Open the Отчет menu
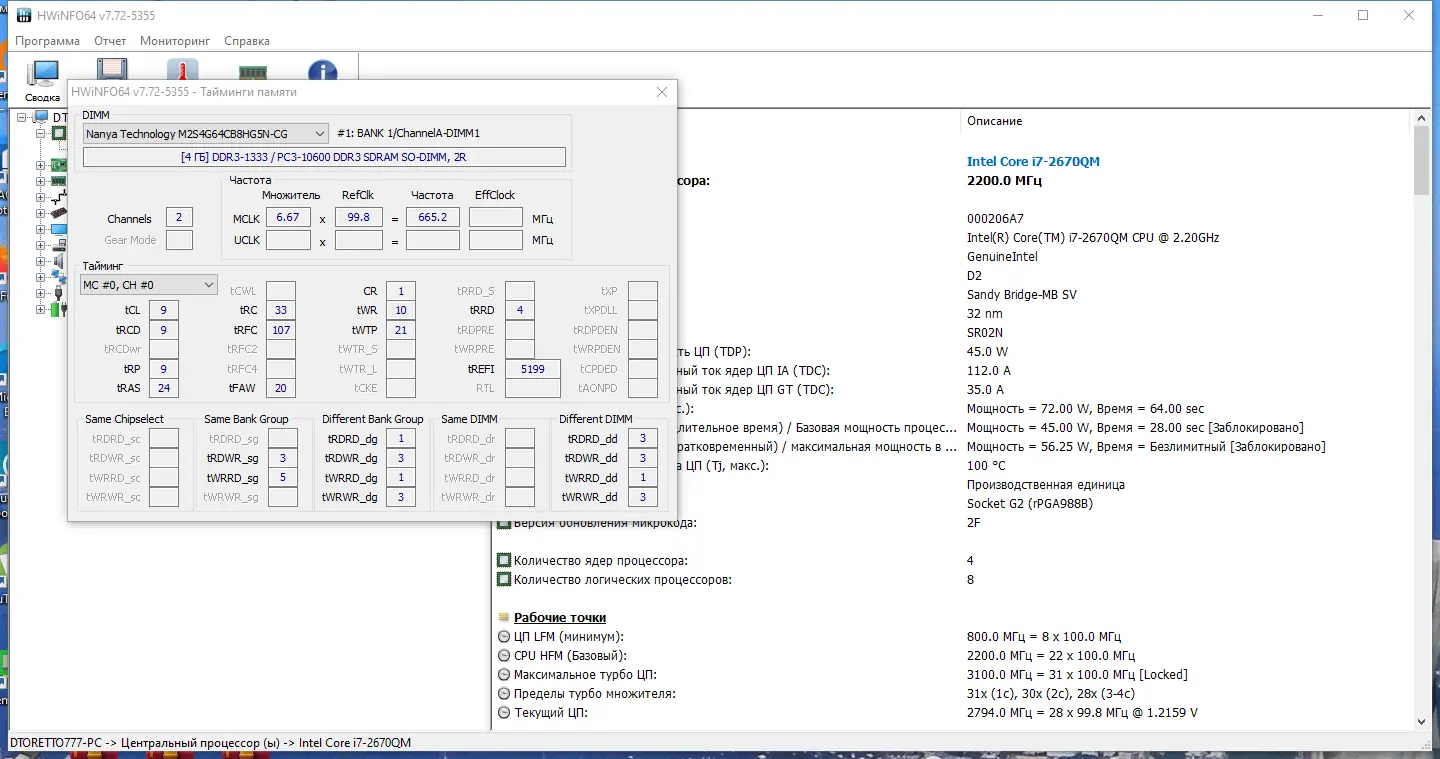 point(110,41)
